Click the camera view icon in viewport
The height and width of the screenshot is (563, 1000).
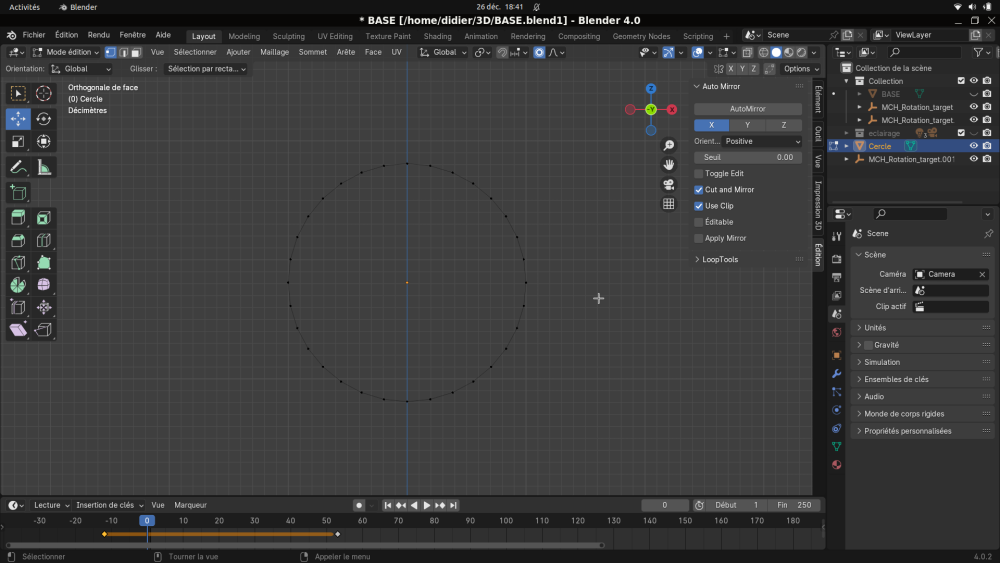[x=668, y=184]
